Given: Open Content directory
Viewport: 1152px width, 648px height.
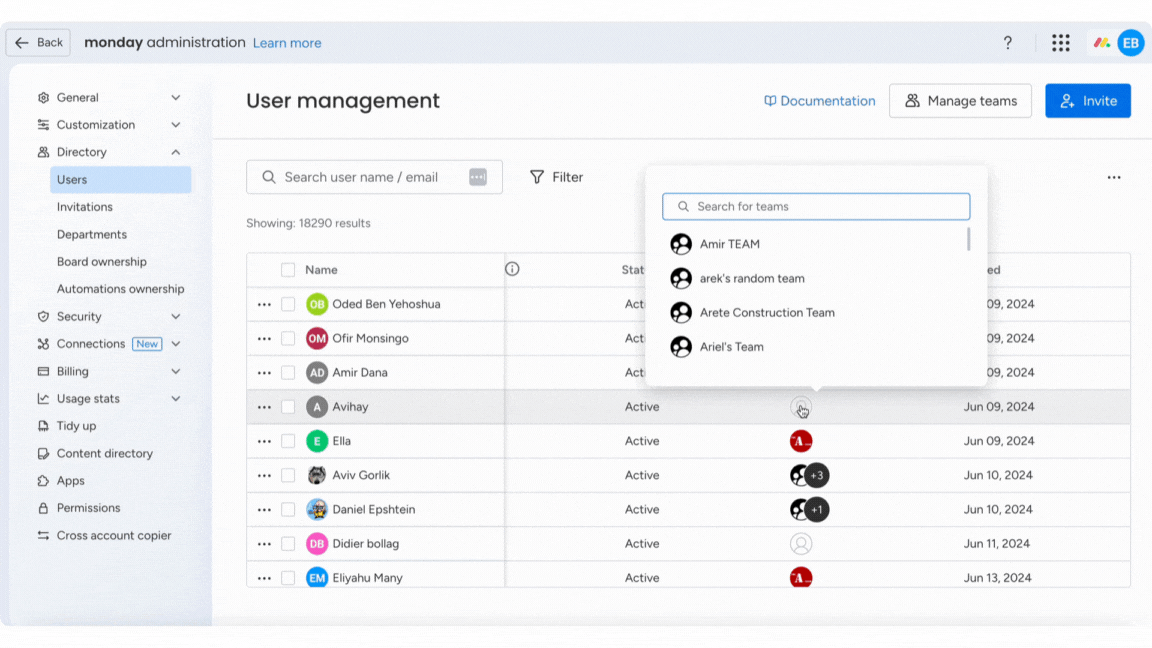Looking at the screenshot, I should tap(104, 453).
